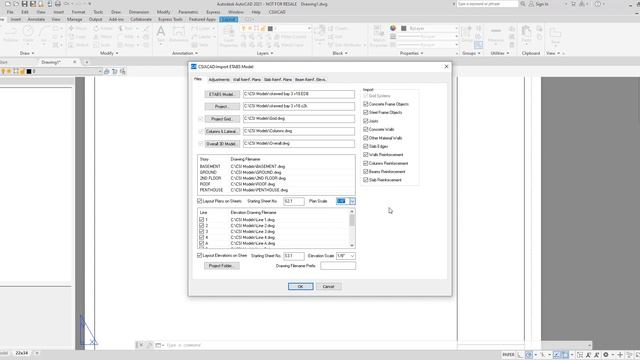Open the Plan Scale dropdown
Viewport: 640px width, 360px height.
[352, 201]
